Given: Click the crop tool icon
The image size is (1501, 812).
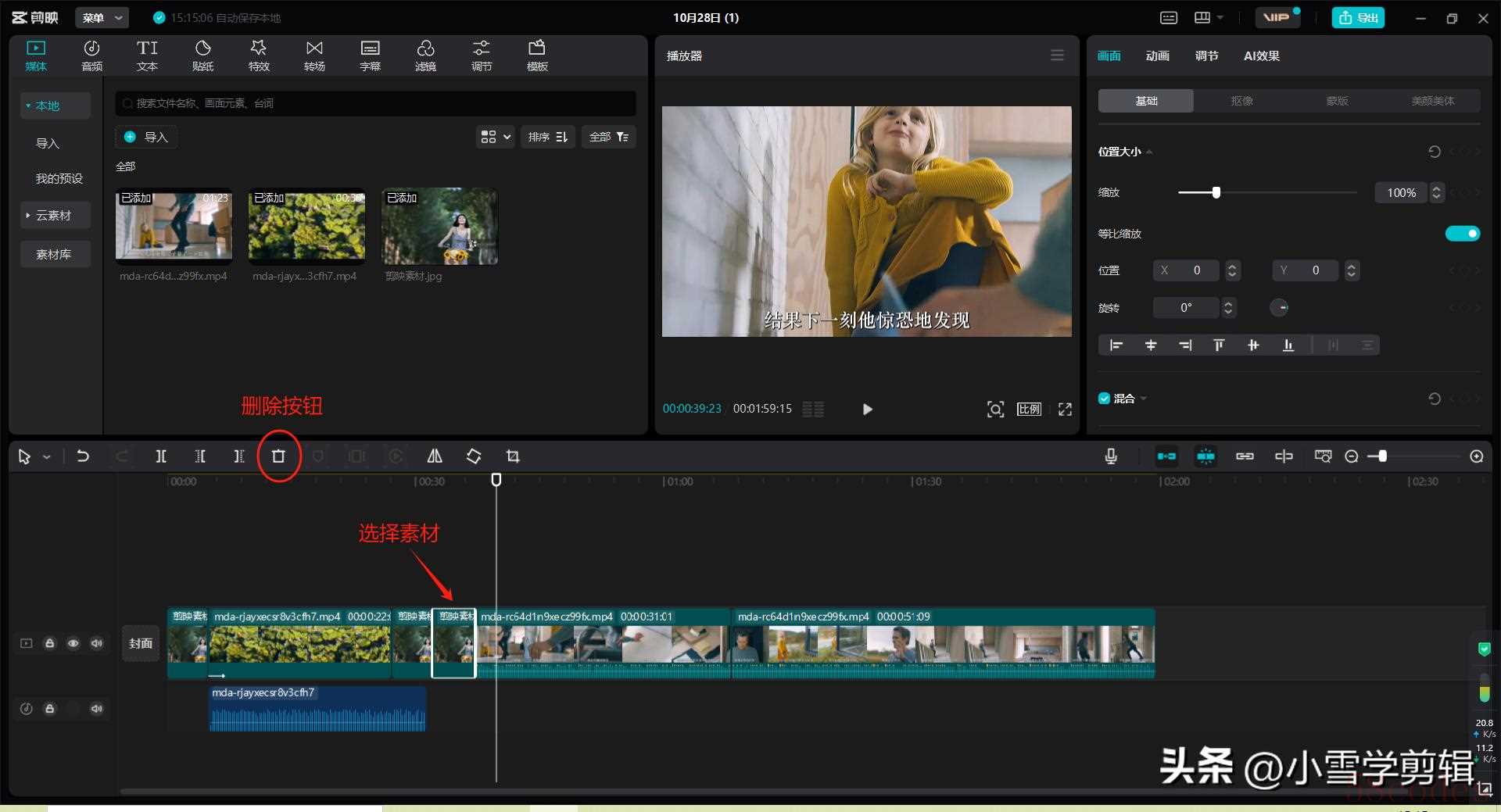Looking at the screenshot, I should click(x=513, y=456).
